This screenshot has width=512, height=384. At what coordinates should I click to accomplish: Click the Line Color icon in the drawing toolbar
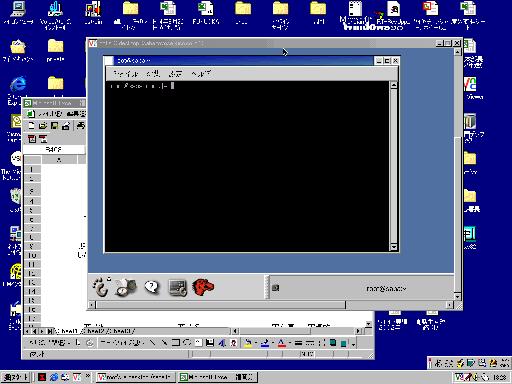pos(265,343)
